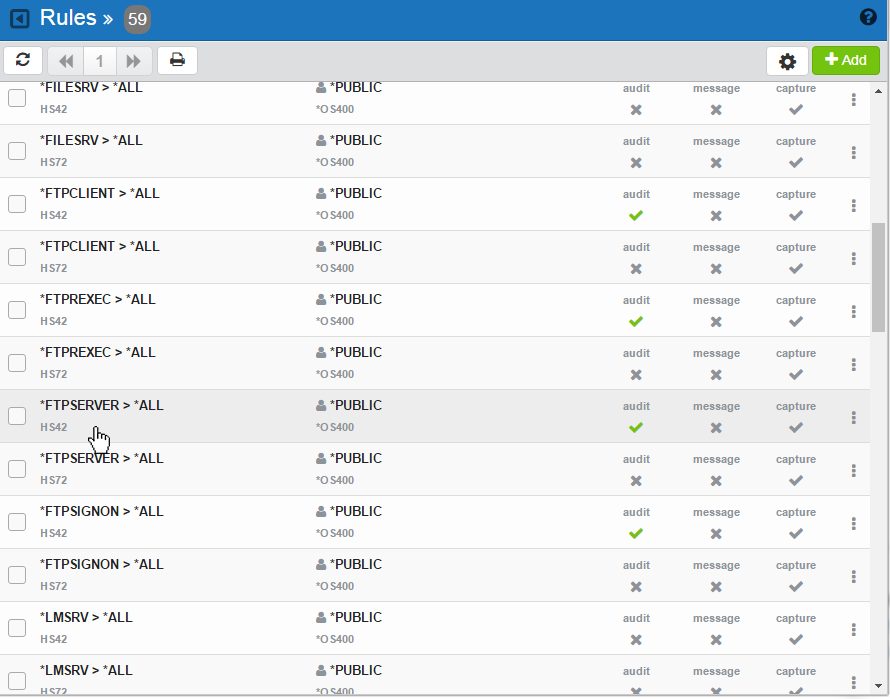The image size is (890, 699).
Task: Click the Rules breadcrumb title
Action: click(x=68, y=18)
